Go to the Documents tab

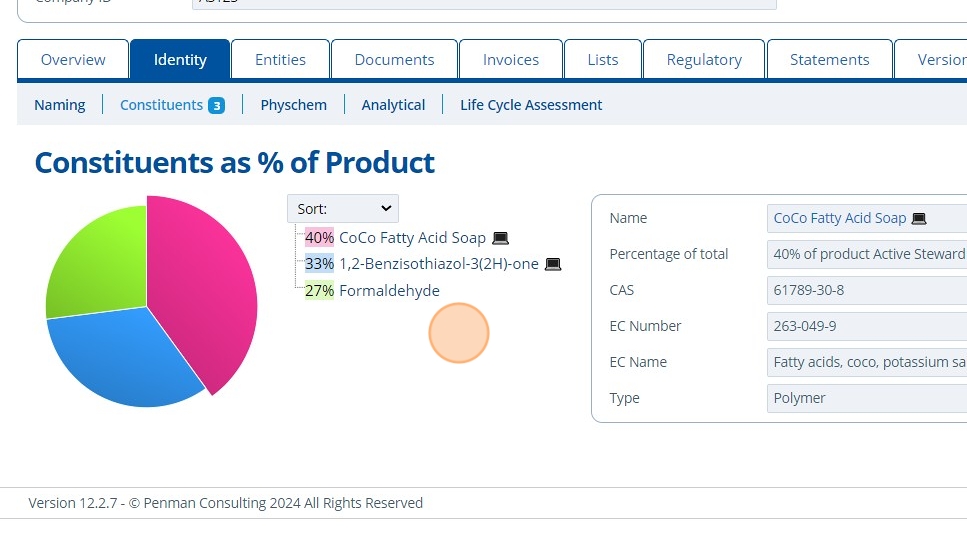click(394, 60)
